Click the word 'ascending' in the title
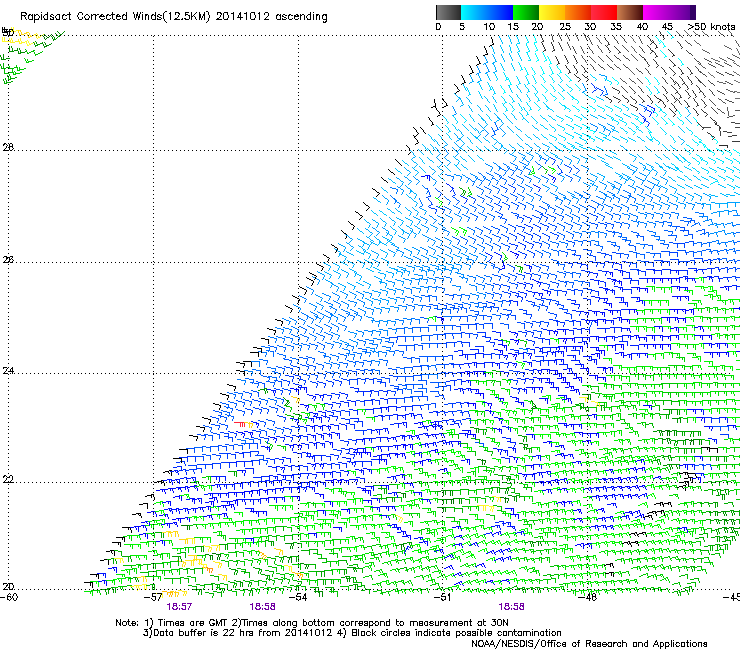Image resolution: width=740 pixels, height=650 pixels. click(301, 17)
